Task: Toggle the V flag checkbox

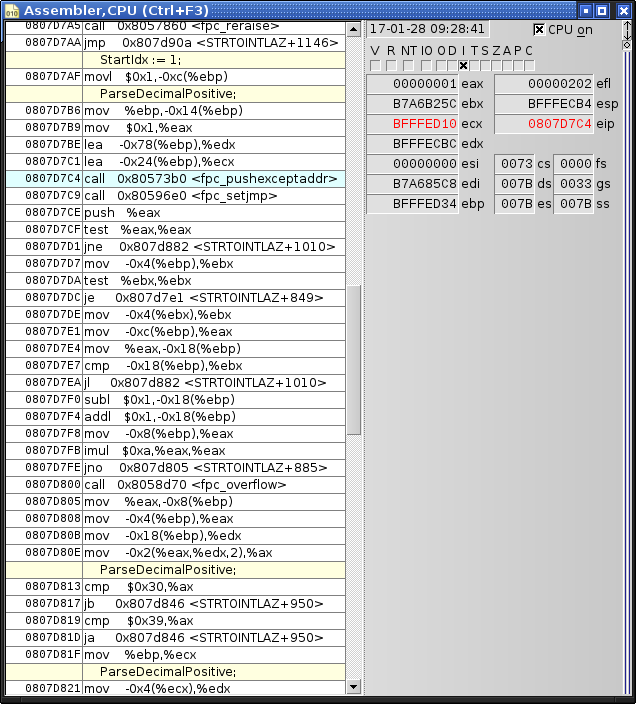Action: click(376, 66)
